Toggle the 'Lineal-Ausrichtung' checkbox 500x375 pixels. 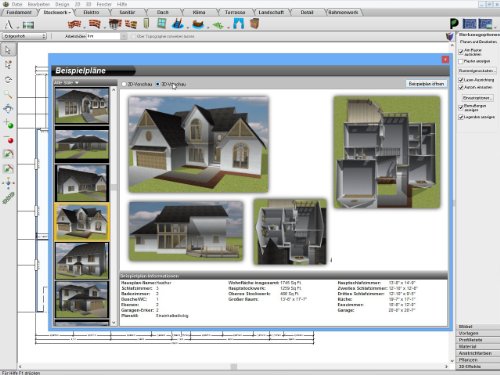461,80
